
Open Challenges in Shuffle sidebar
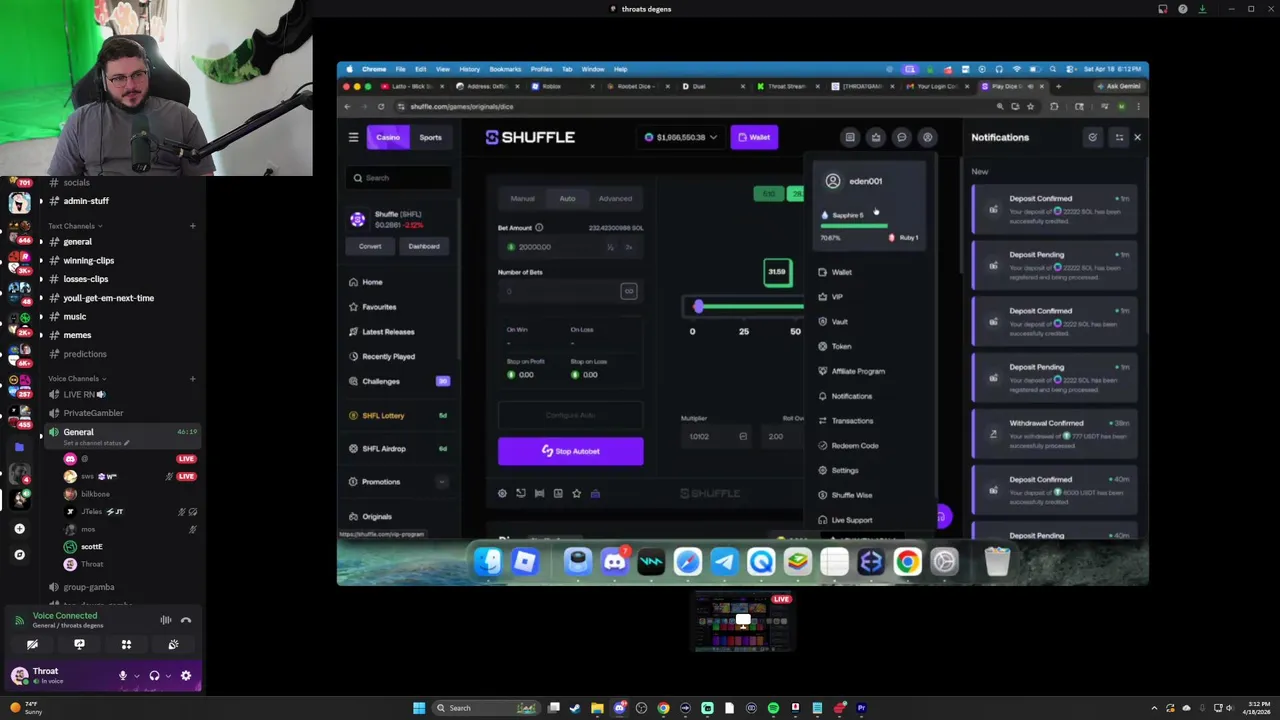pyautogui.click(x=381, y=381)
